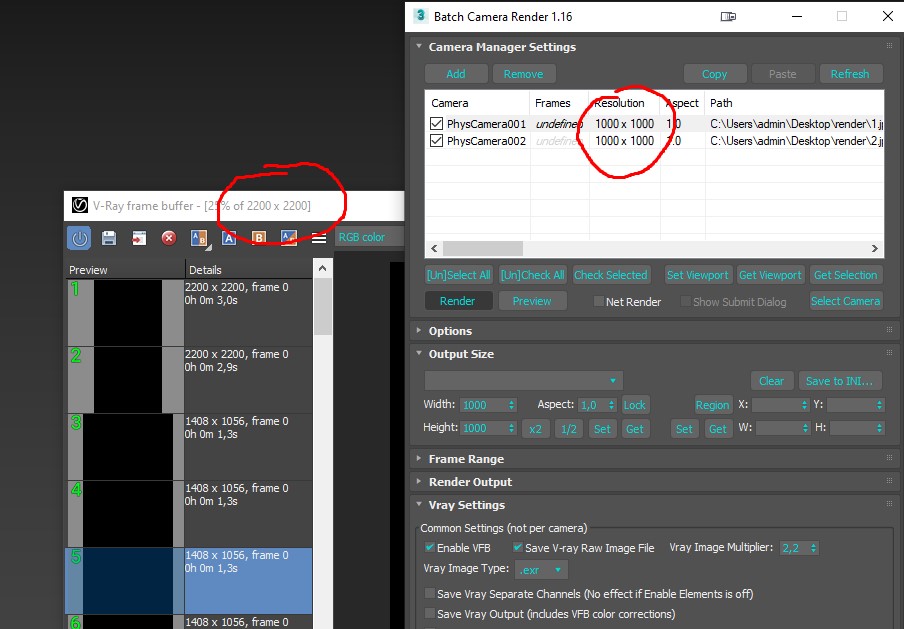Enable the Net Render checkbox
904x629 pixels.
[599, 302]
